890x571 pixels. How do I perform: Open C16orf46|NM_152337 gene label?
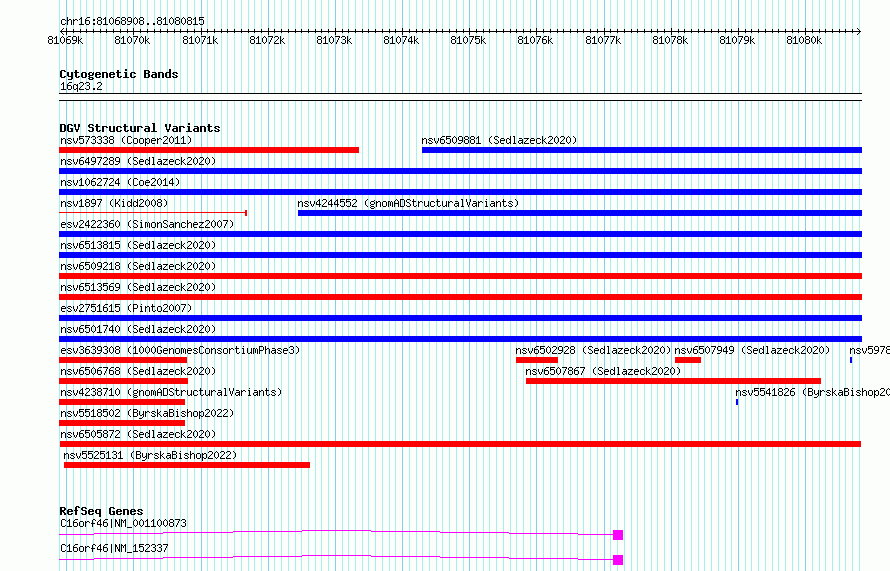coord(114,548)
